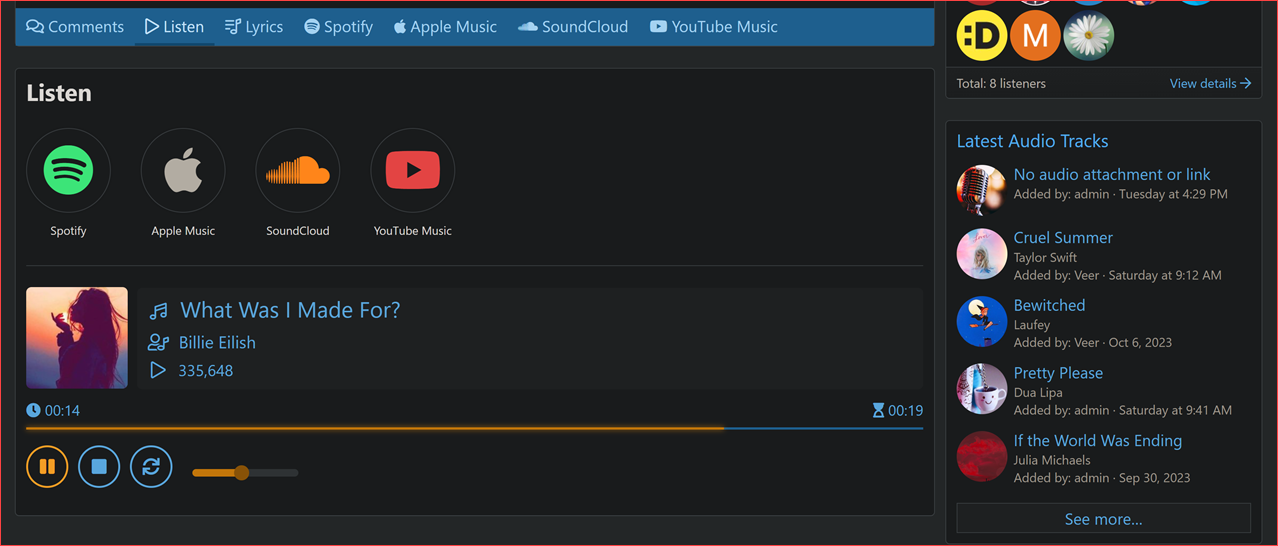Open the SoundCloud circle icon
This screenshot has width=1278, height=546.
point(298,171)
